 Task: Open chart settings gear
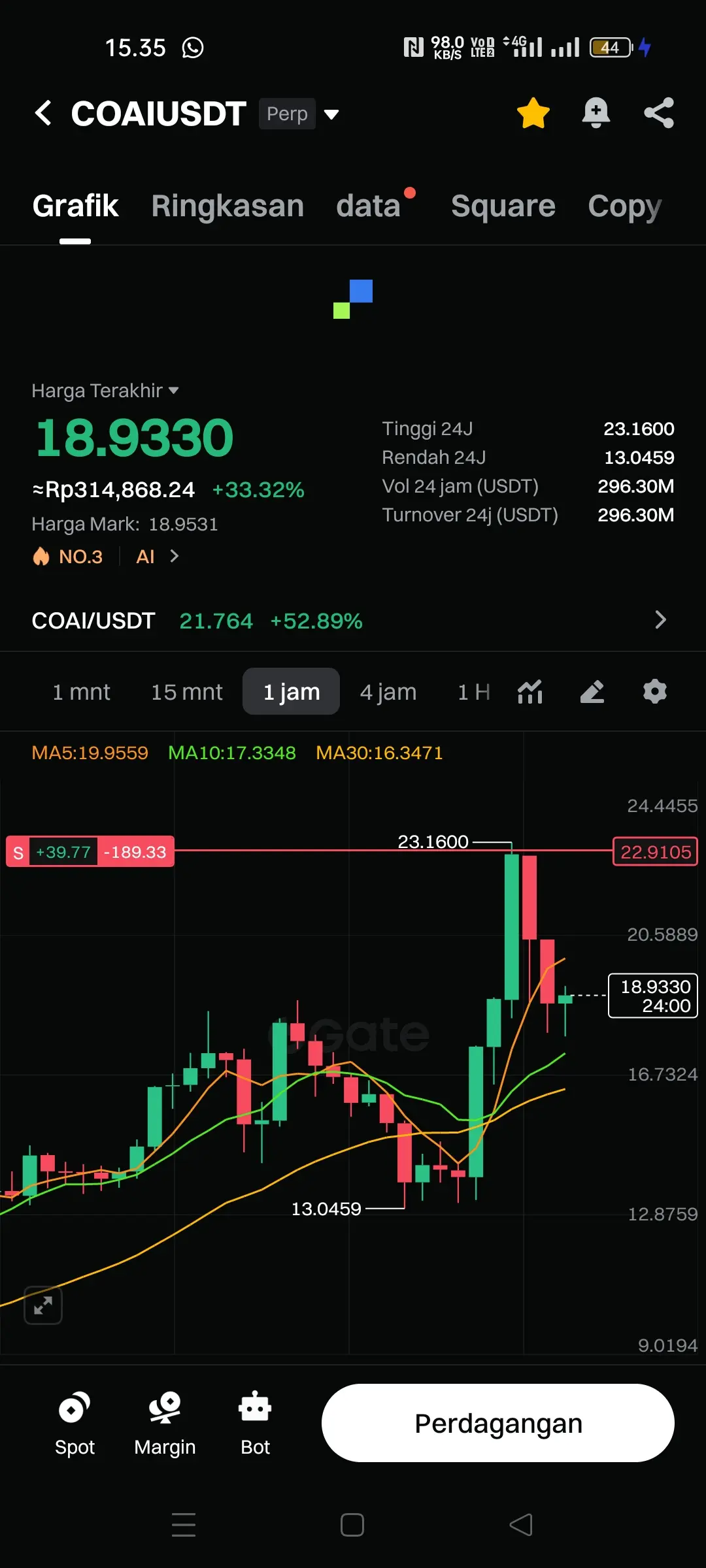click(x=654, y=691)
